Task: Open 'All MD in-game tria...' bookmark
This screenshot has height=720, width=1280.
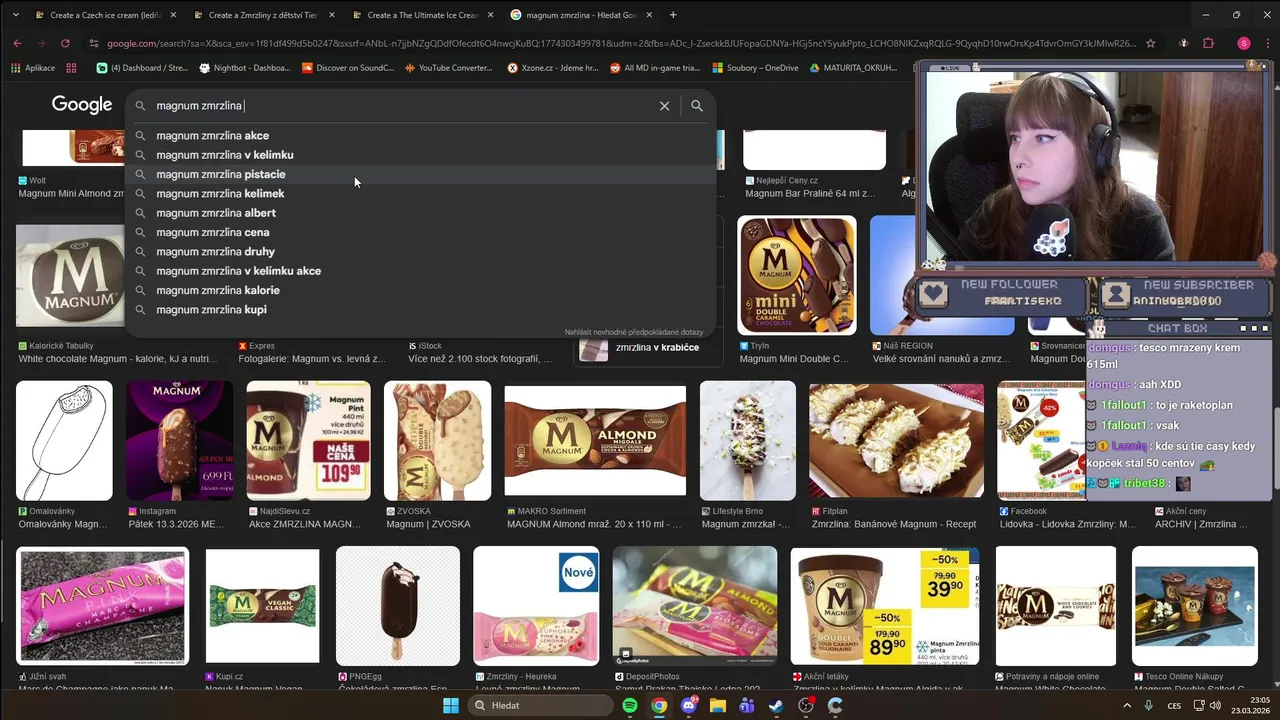Action: point(654,68)
